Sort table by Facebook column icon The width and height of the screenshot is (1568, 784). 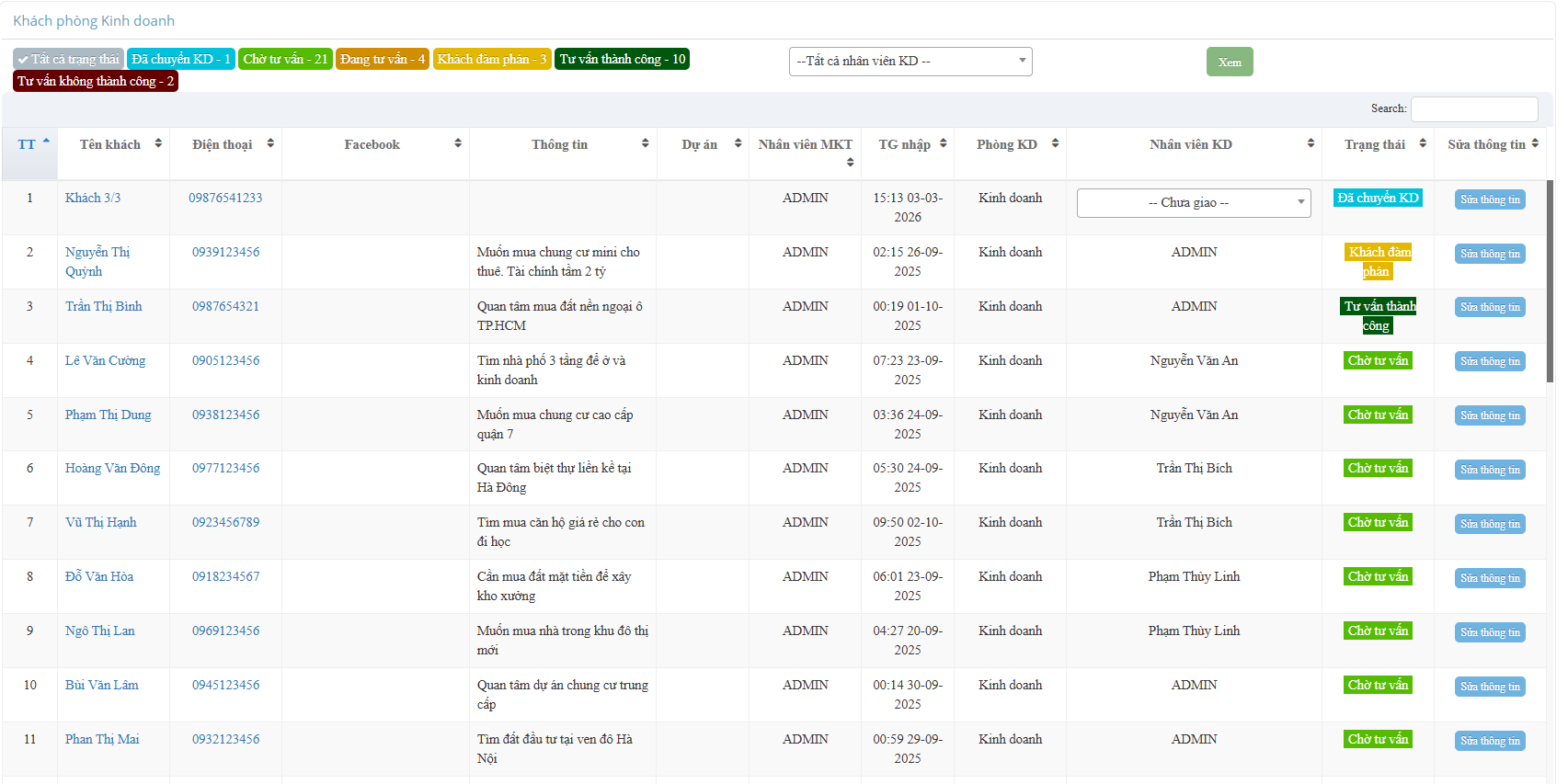click(458, 143)
